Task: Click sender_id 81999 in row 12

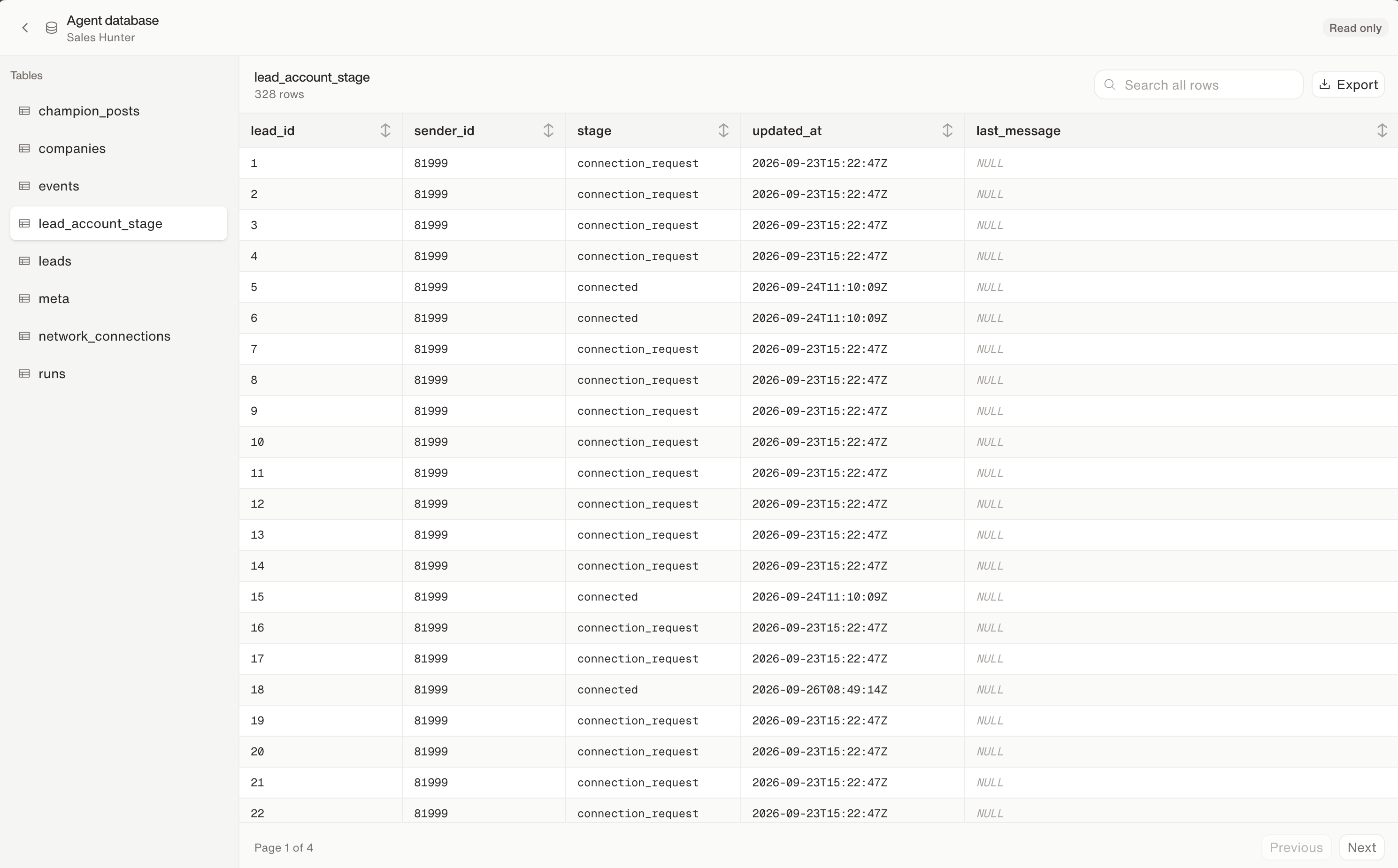Action: pos(431,504)
